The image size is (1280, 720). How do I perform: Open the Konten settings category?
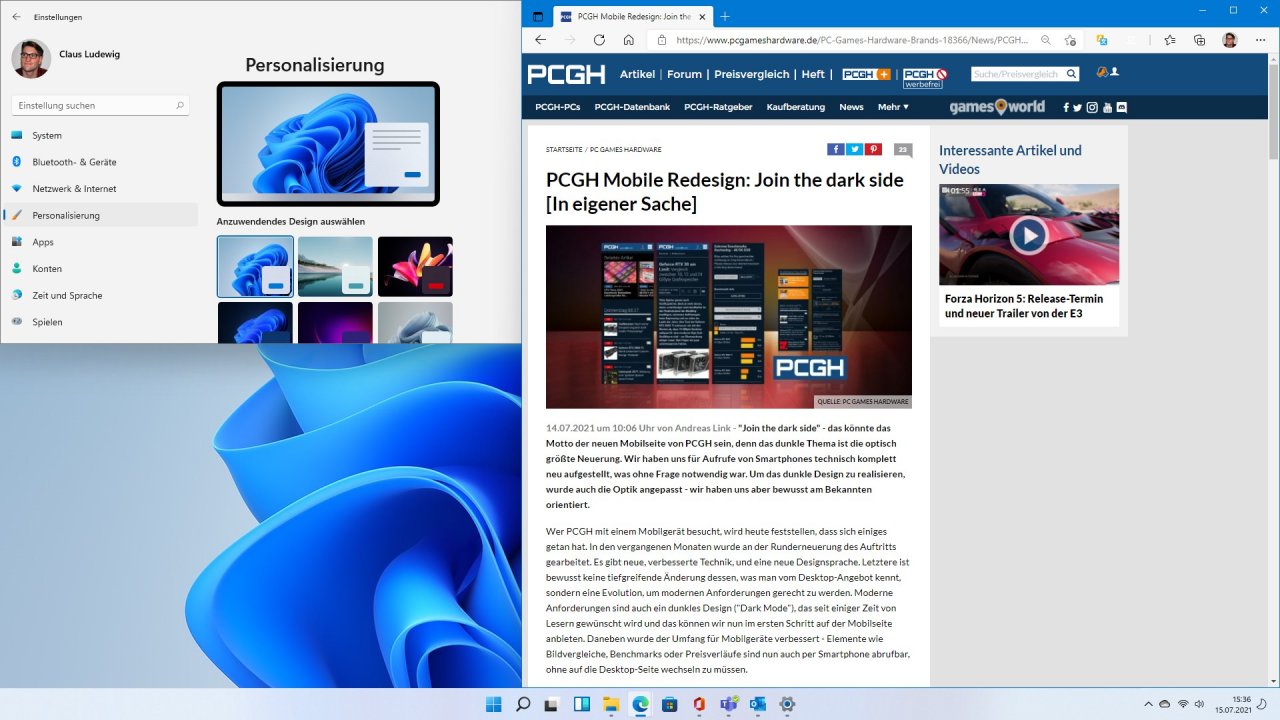(100, 268)
